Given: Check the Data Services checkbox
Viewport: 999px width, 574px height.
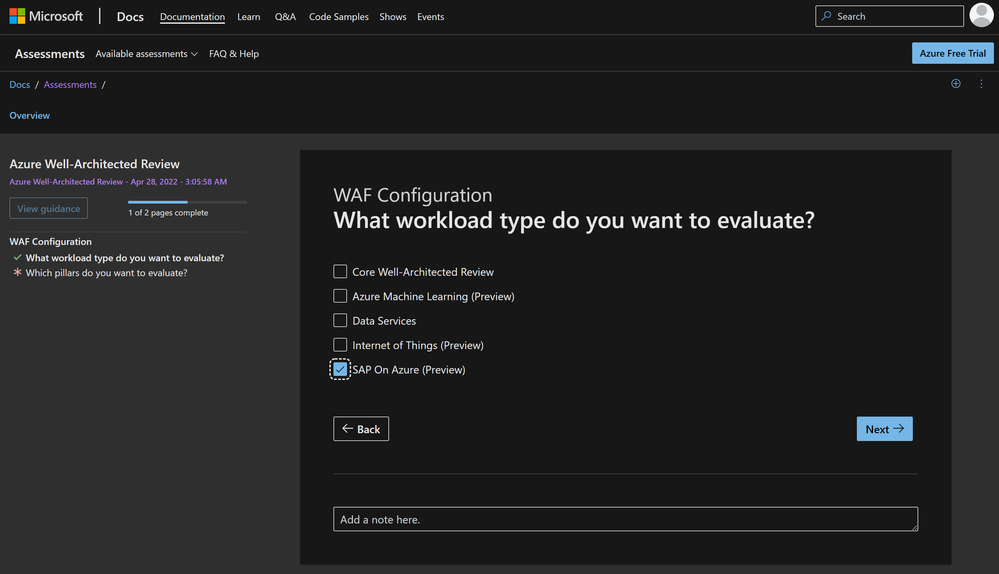Looking at the screenshot, I should tap(340, 320).
